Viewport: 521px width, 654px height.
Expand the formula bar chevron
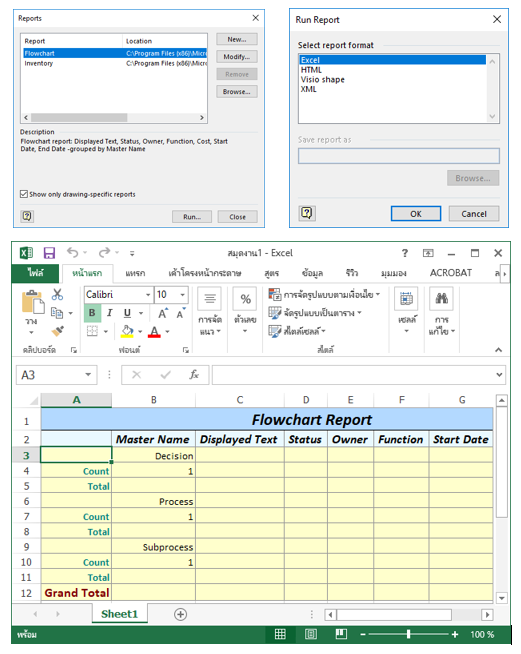coord(499,375)
